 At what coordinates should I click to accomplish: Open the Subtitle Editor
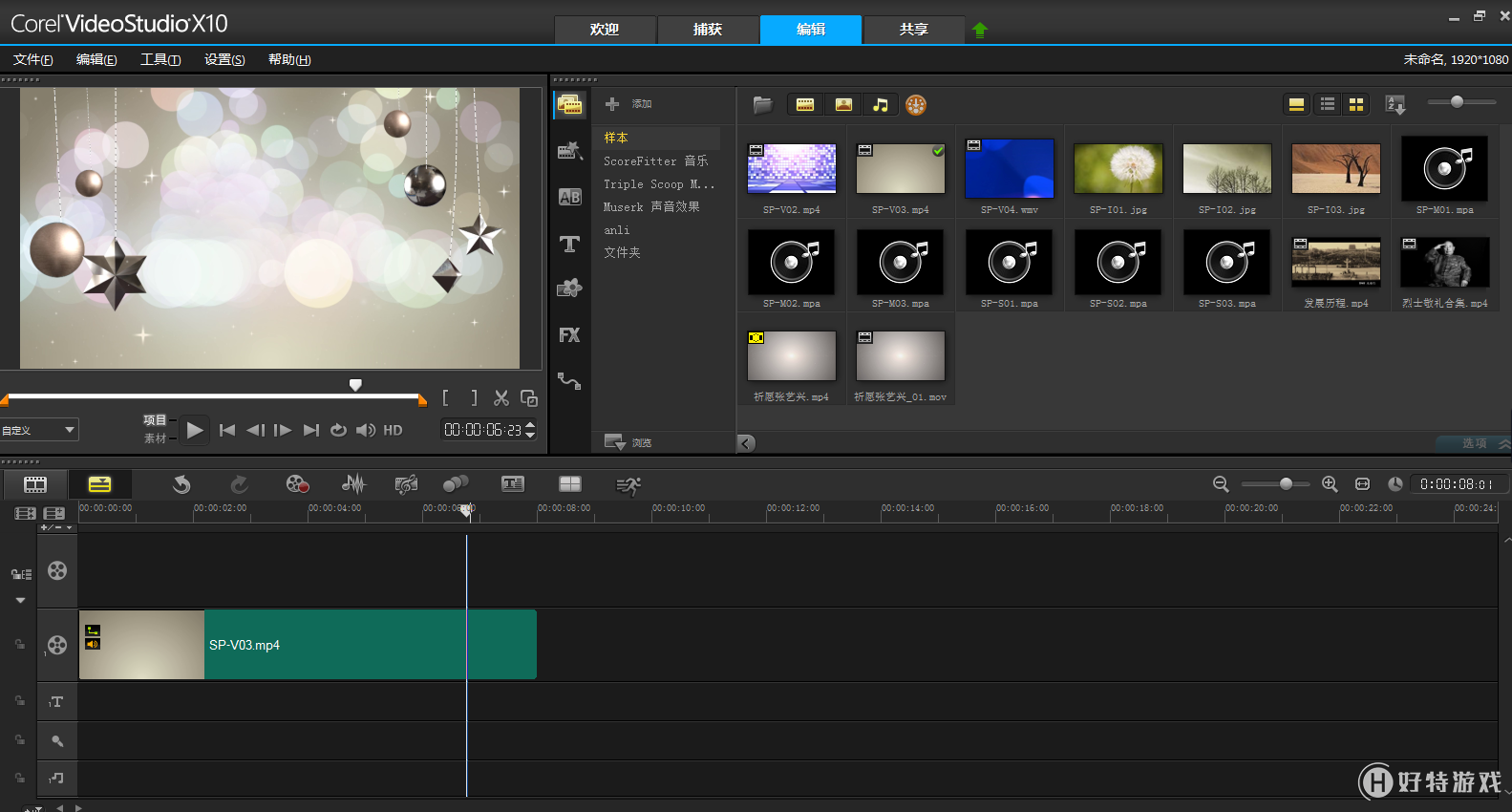pyautogui.click(x=513, y=484)
